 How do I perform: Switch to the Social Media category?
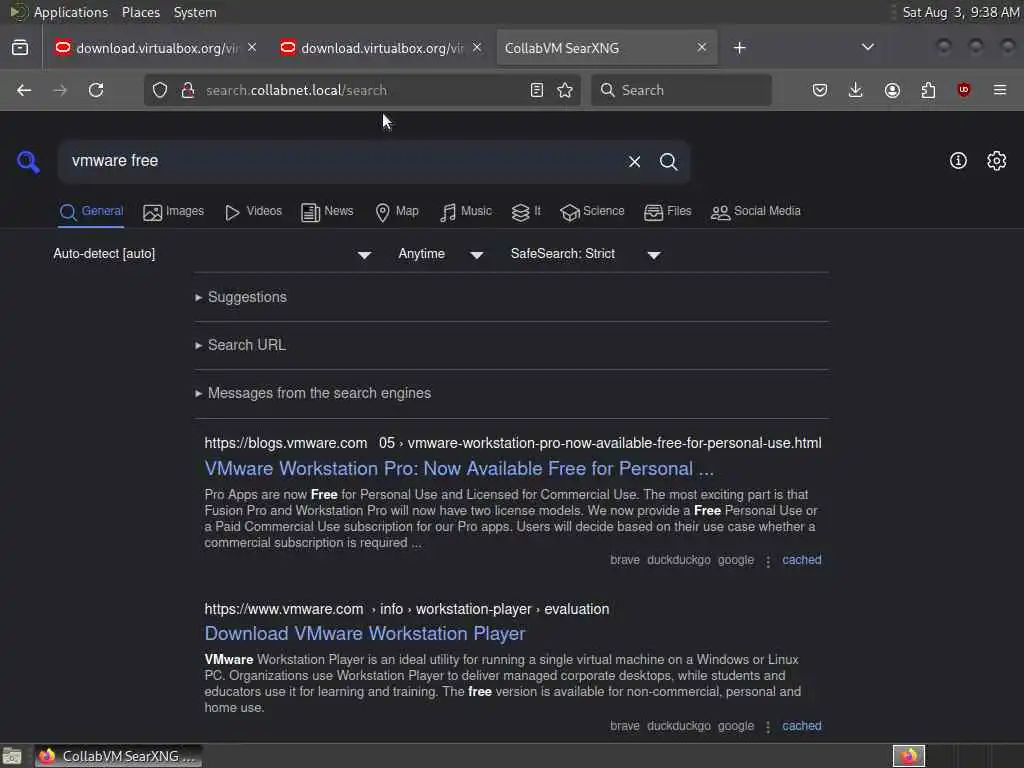pos(756,212)
